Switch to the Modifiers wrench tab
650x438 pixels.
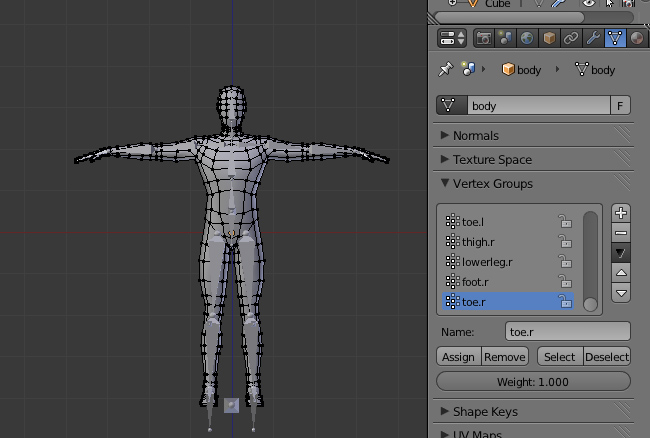(593, 38)
